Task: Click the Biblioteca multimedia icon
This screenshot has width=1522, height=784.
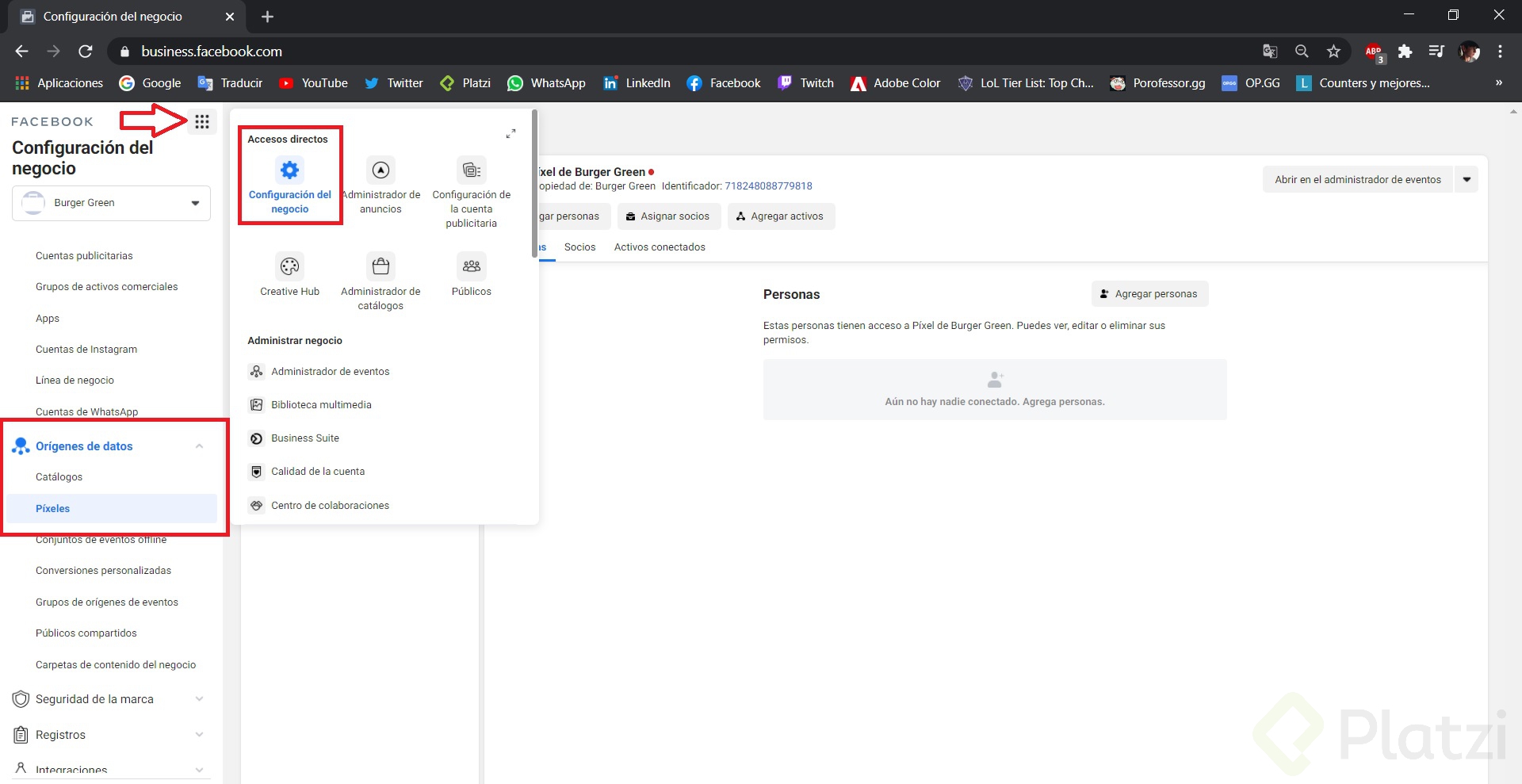Action: [256, 404]
